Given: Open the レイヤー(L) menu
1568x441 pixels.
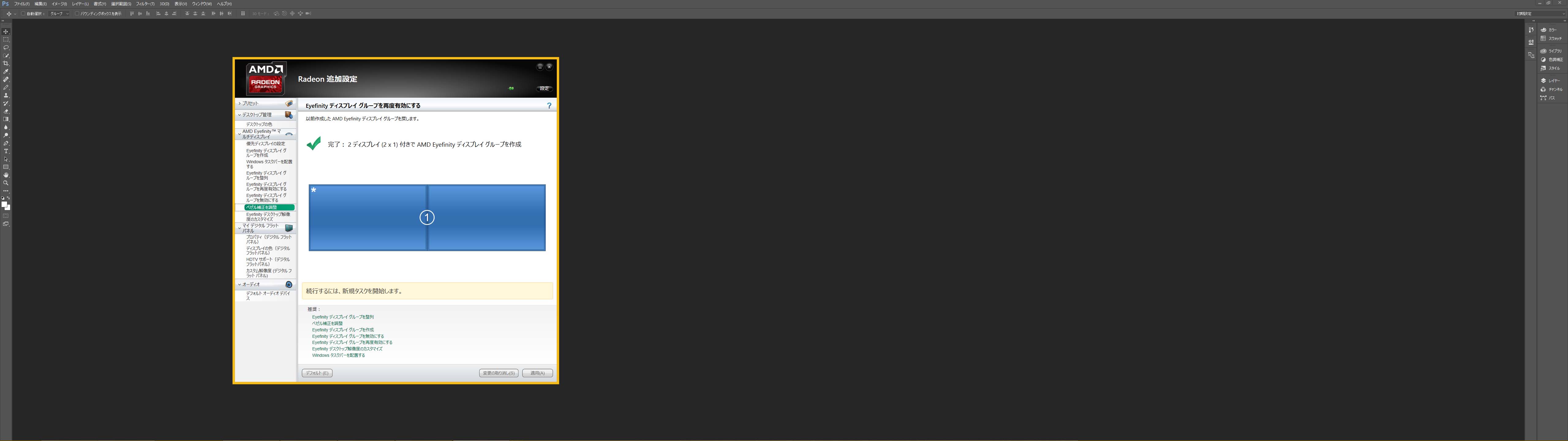Looking at the screenshot, I should point(80,4).
